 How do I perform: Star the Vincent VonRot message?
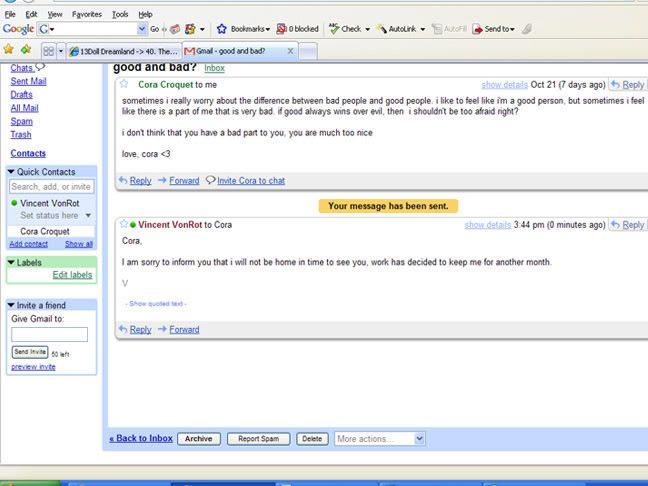[122, 225]
